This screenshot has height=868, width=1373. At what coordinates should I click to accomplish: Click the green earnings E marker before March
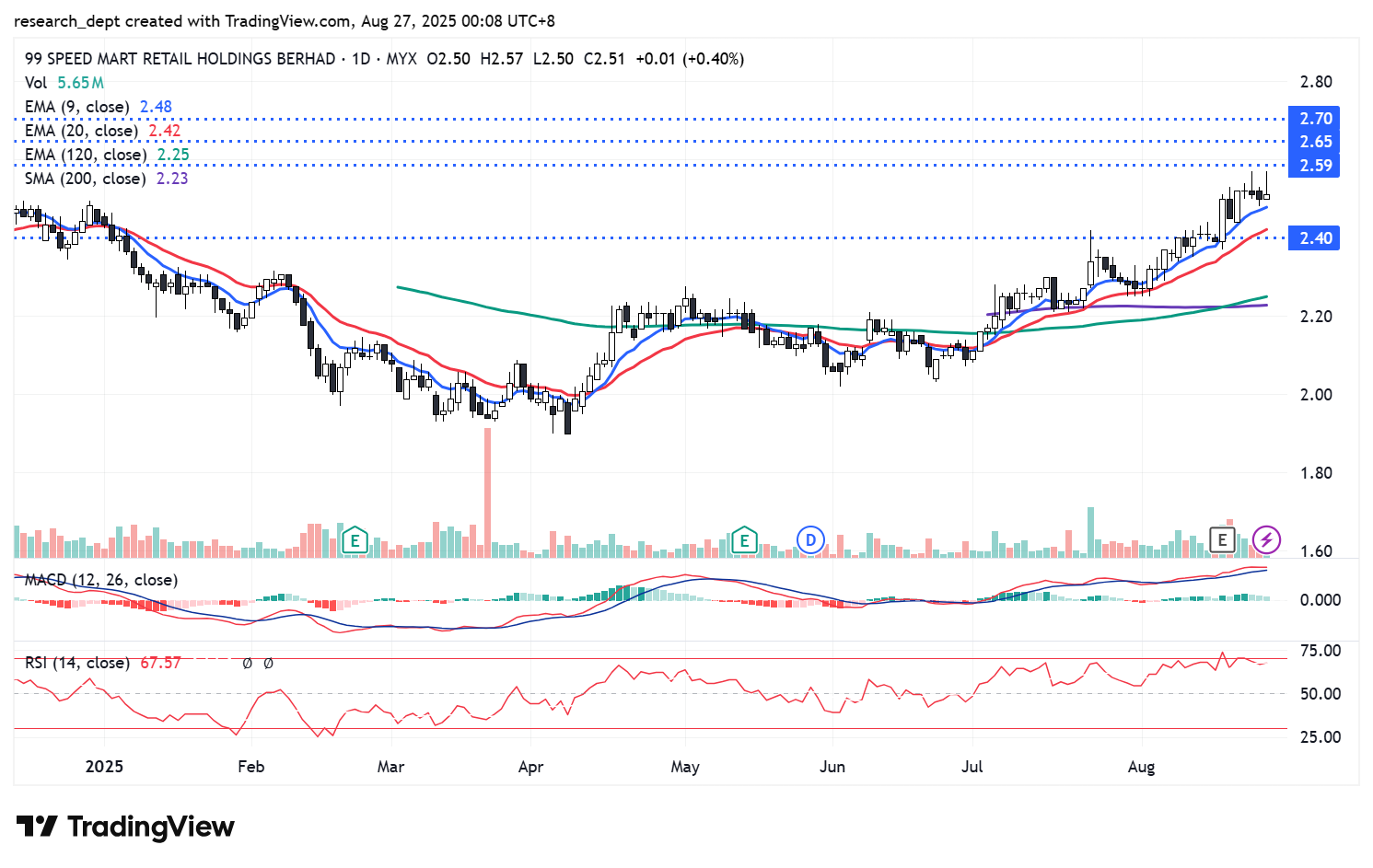pyautogui.click(x=355, y=540)
